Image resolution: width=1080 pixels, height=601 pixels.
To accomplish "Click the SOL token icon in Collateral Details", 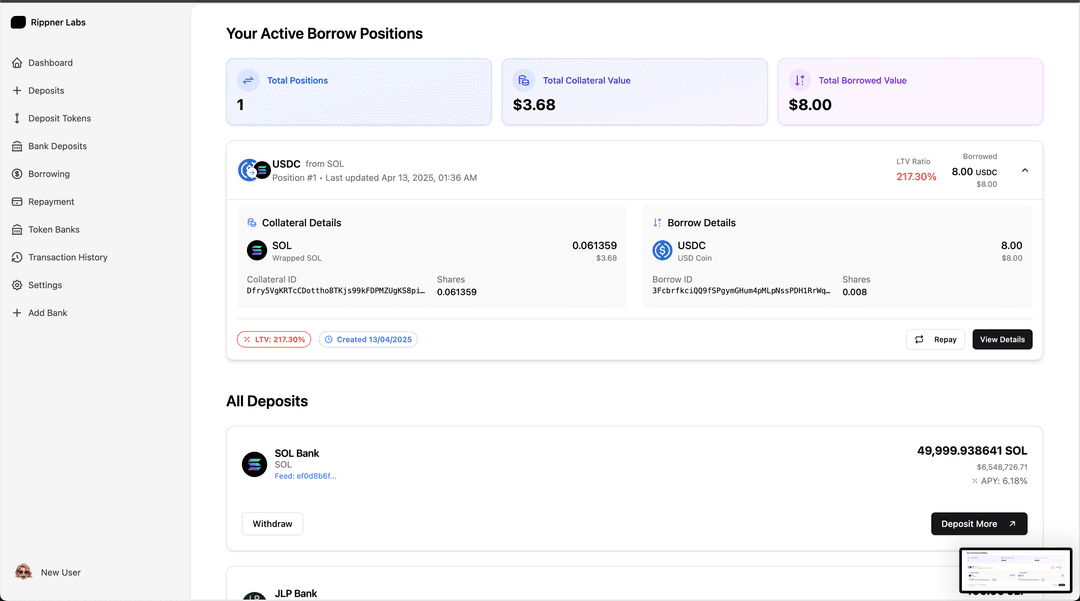I will (257, 251).
